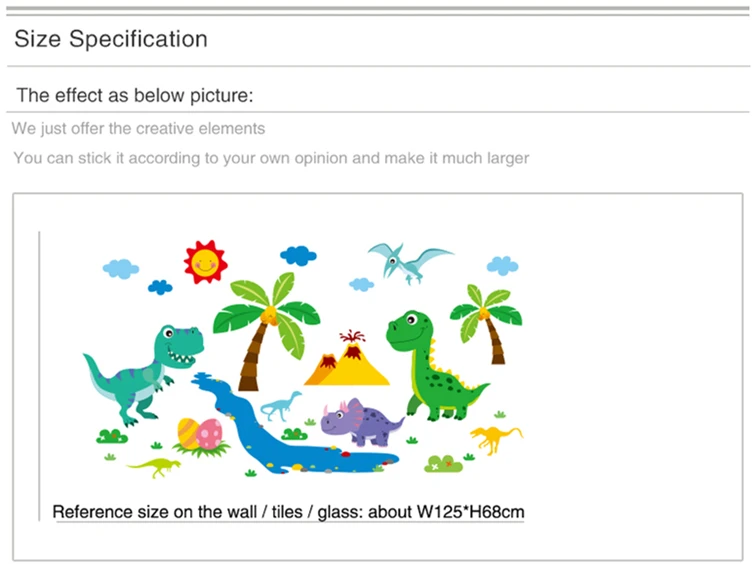Image resolution: width=752 pixels, height=564 pixels.
Task: Click the lime green running dinosaur
Action: pyautogui.click(x=154, y=467)
